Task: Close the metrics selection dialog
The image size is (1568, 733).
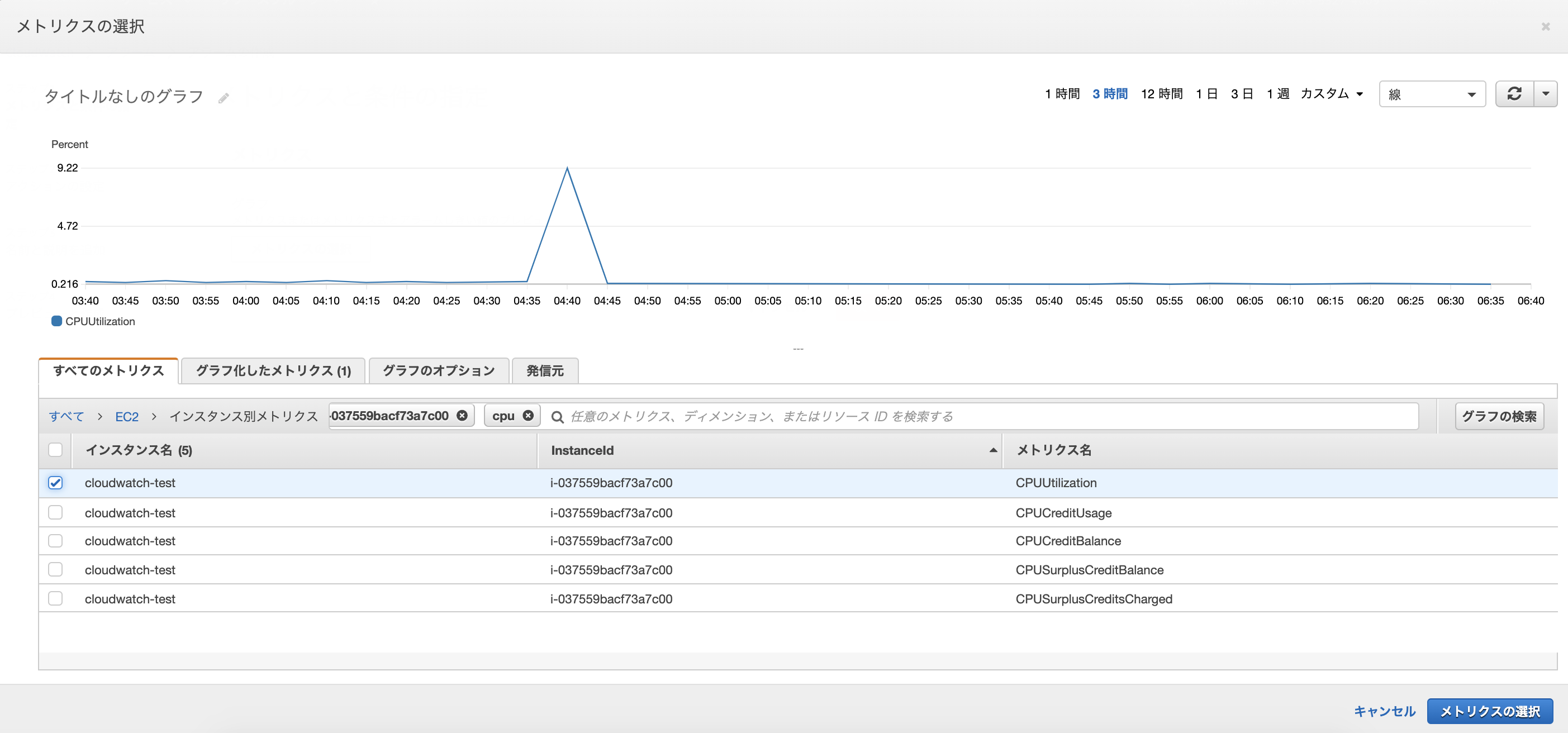Action: pyautogui.click(x=1545, y=26)
